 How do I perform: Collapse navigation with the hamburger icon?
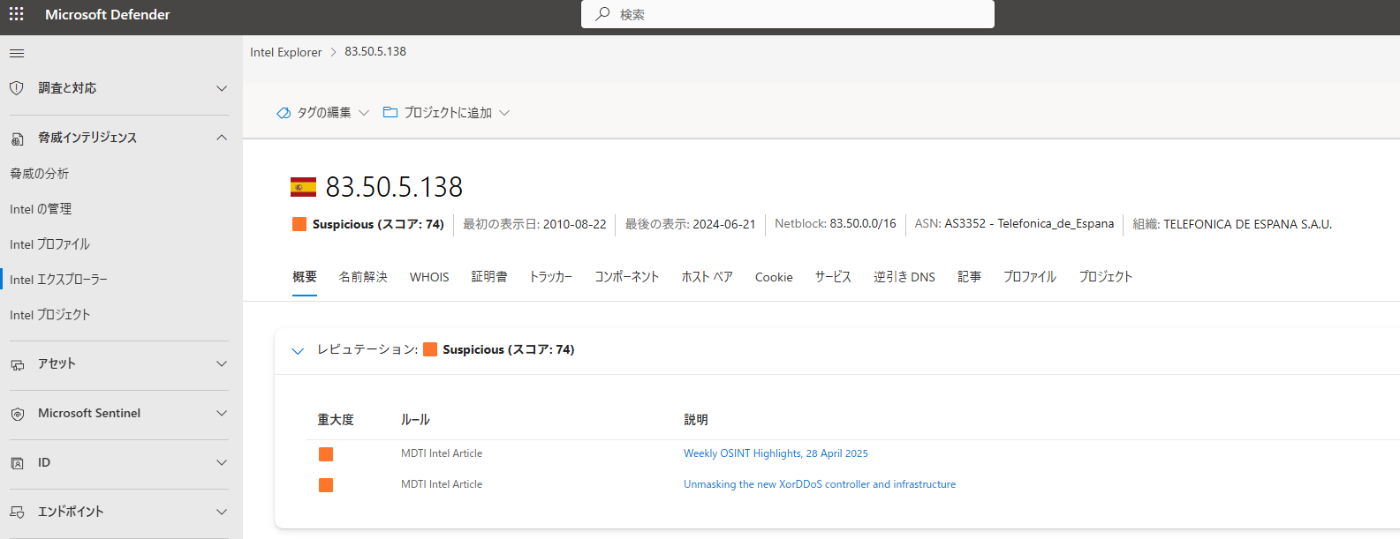[x=16, y=52]
